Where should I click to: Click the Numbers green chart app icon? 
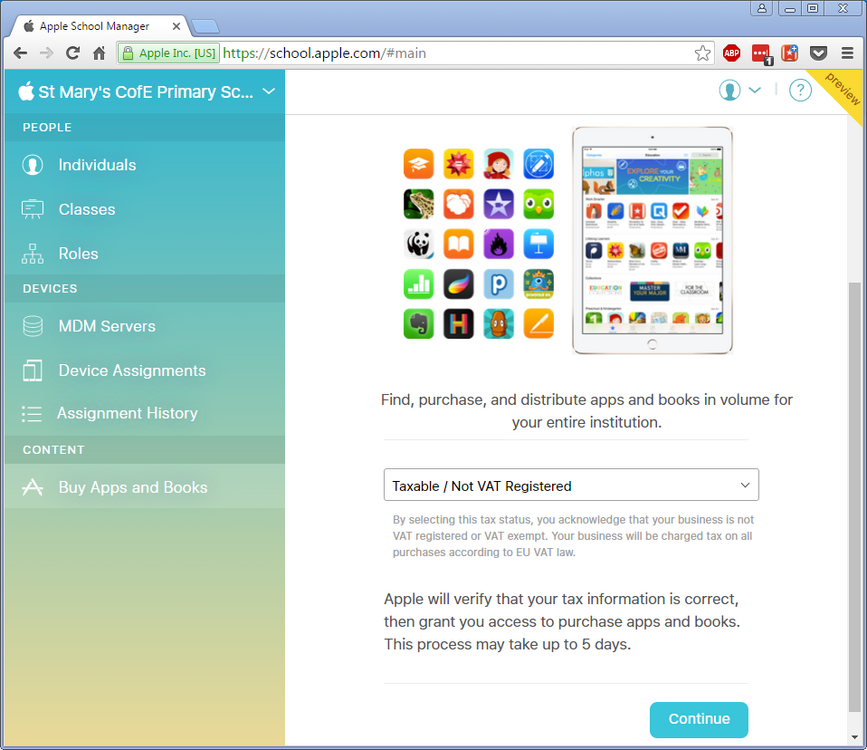point(419,284)
